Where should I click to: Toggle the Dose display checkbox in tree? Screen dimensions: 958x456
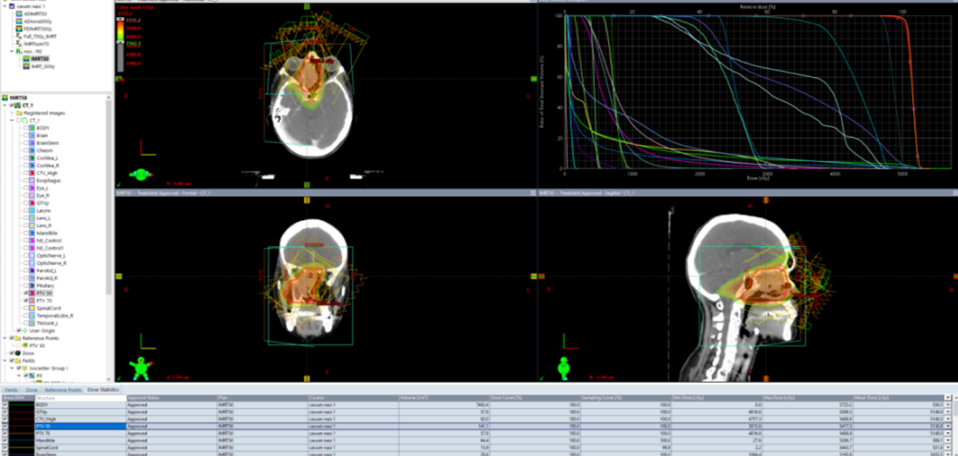click(x=11, y=353)
